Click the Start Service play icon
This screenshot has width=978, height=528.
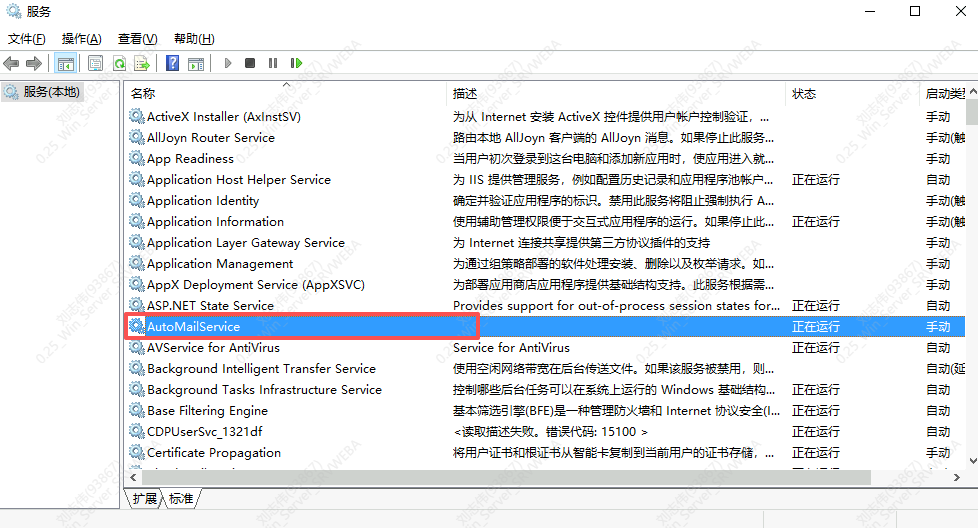[228, 63]
